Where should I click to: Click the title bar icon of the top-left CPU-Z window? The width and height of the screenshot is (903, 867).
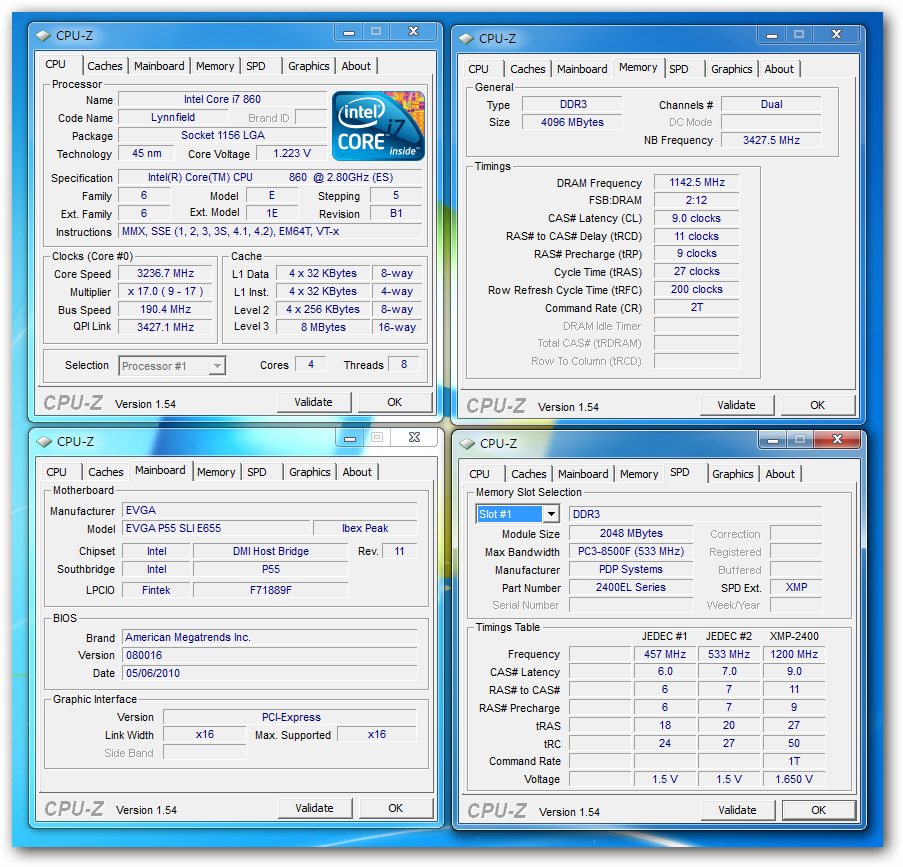[43, 35]
